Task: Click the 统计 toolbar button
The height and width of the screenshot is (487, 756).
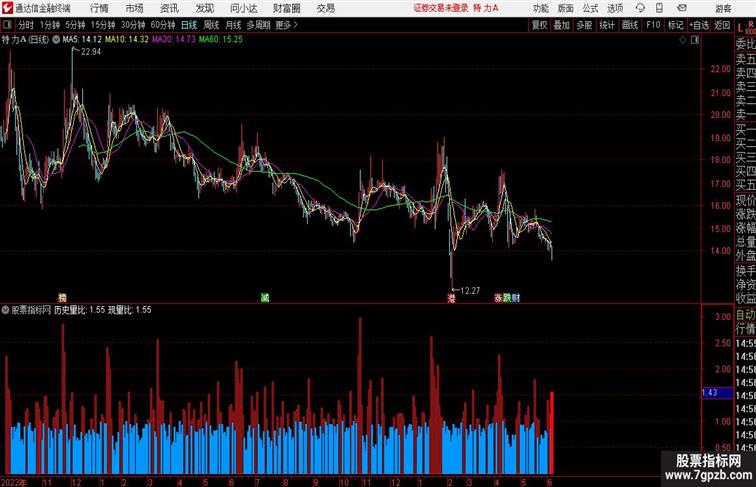Action: (x=607, y=25)
